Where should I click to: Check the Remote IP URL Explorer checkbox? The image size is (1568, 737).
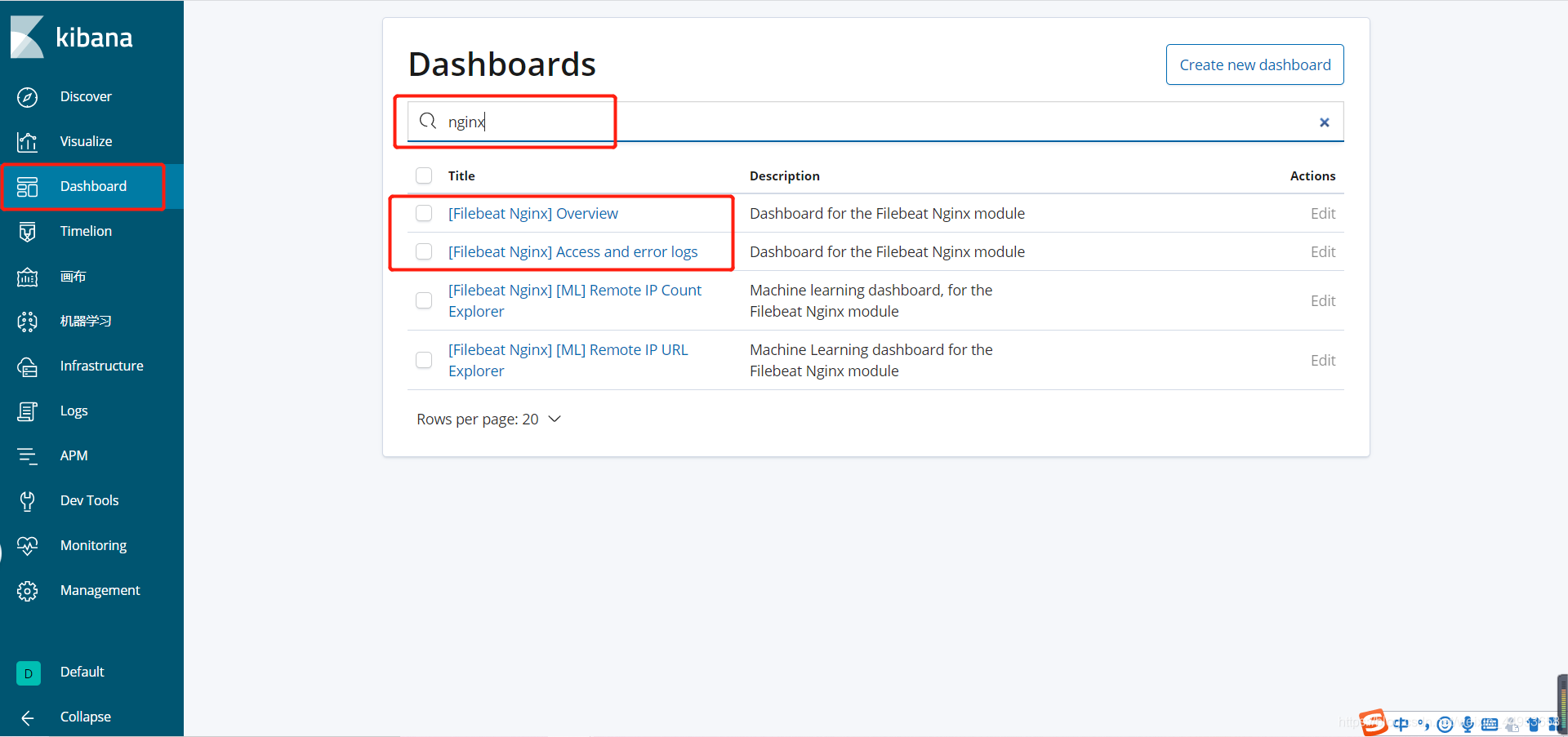tap(424, 360)
